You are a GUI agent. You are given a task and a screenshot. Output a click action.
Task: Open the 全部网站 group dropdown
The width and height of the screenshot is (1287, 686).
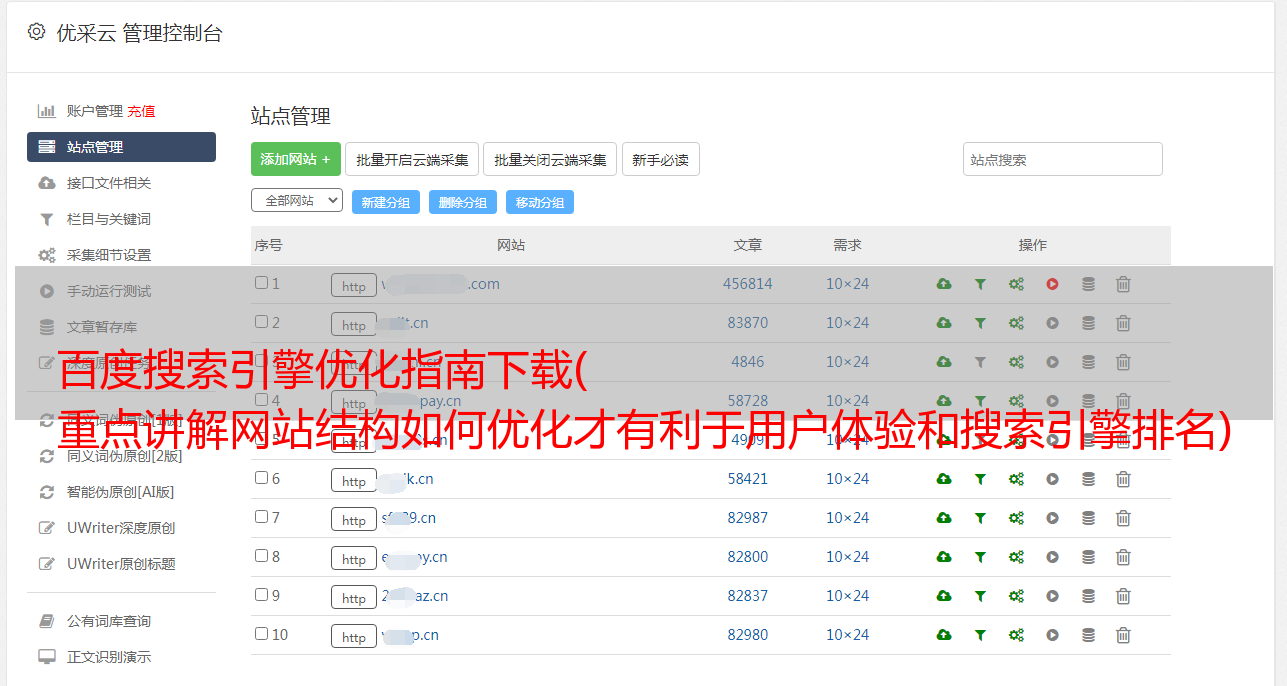297,201
